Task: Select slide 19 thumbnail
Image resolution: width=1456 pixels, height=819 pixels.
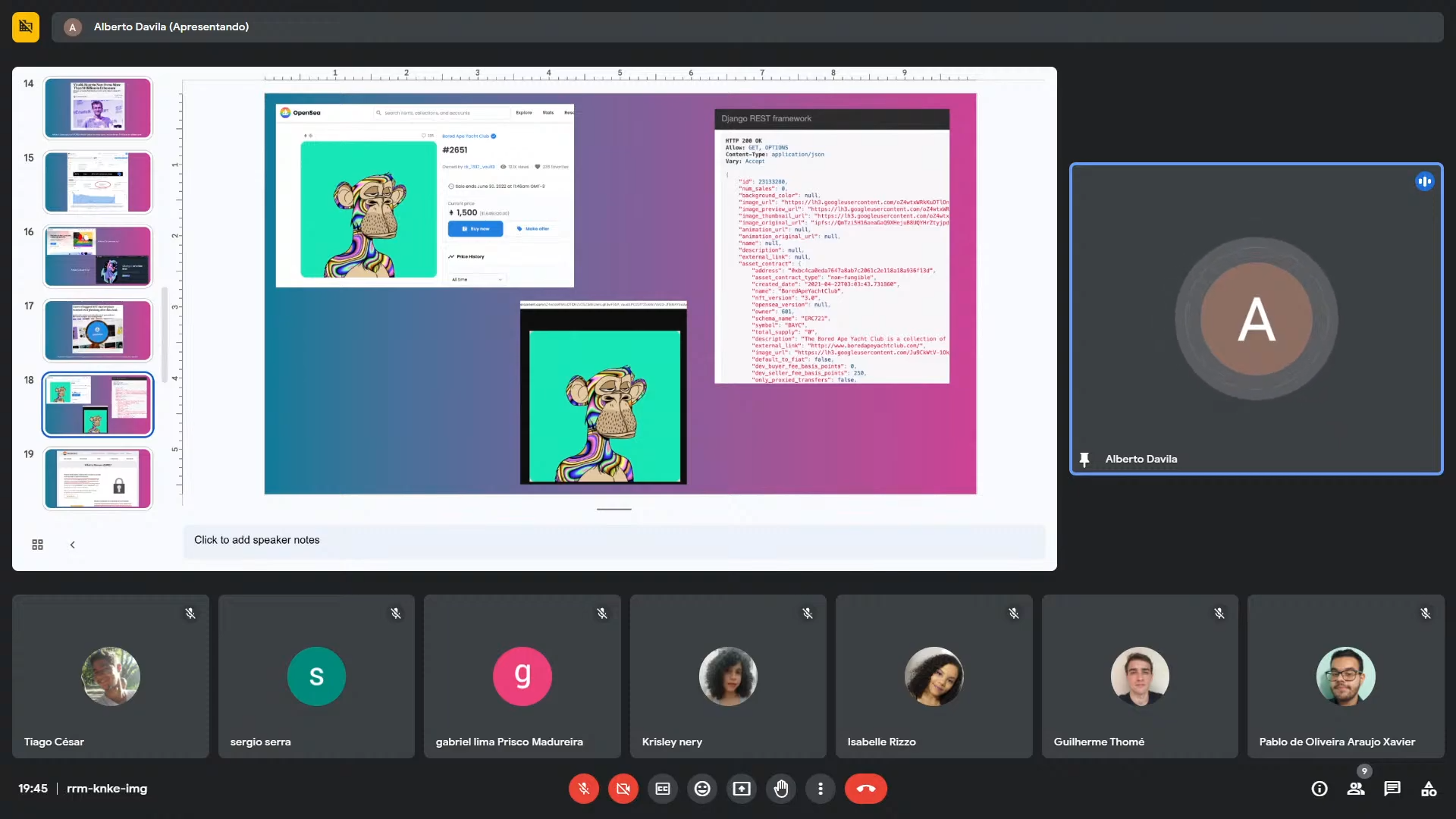Action: [x=98, y=479]
